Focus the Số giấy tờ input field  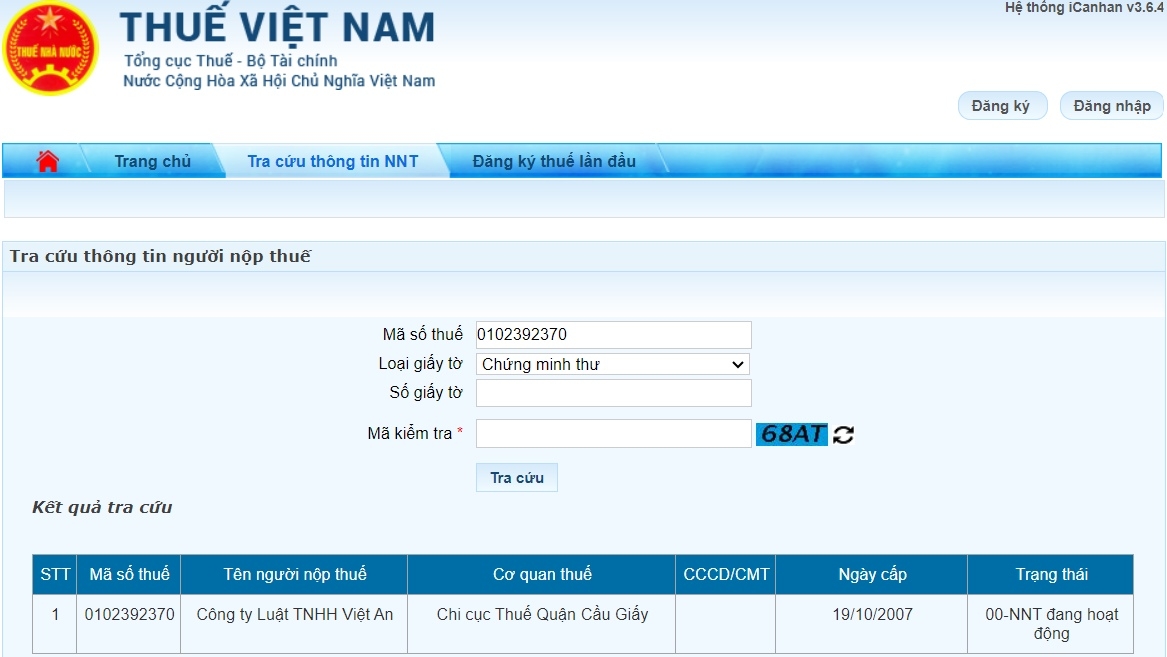click(x=613, y=393)
